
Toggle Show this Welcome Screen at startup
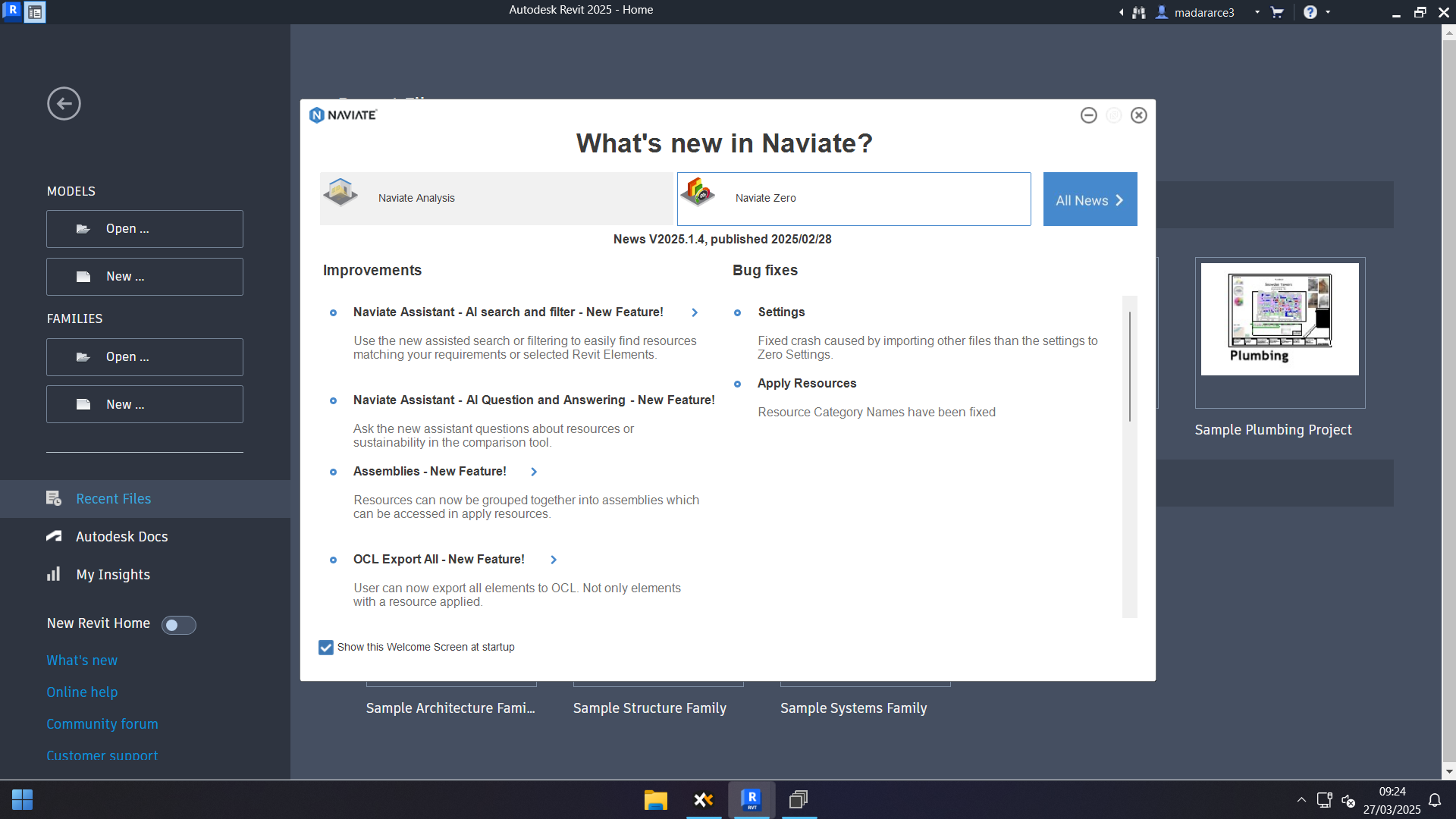[x=326, y=648]
